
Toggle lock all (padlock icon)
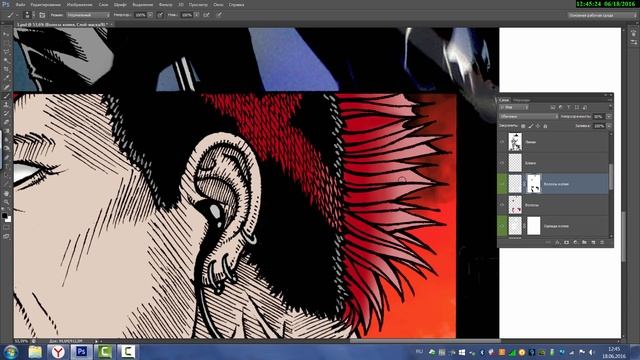click(546, 126)
